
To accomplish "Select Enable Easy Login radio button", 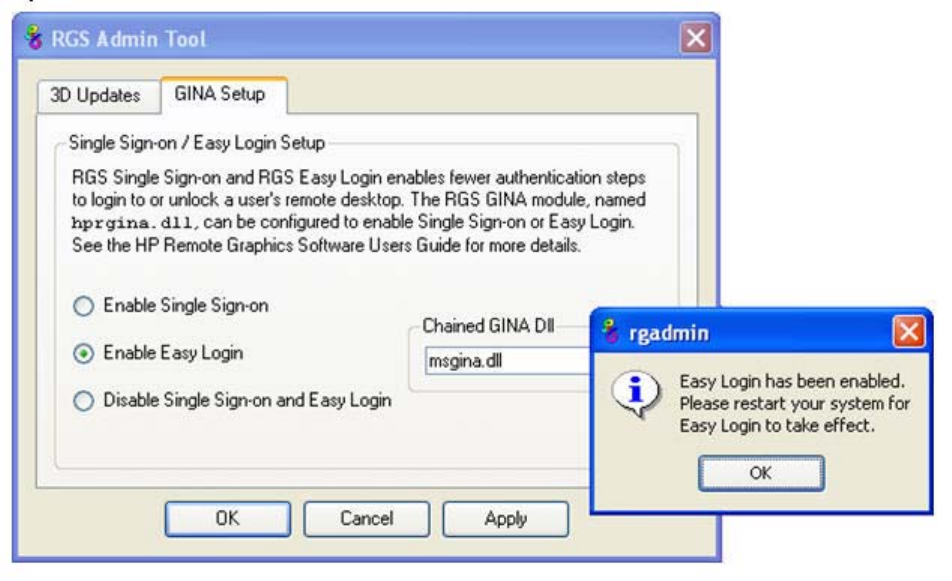I will 83,353.
